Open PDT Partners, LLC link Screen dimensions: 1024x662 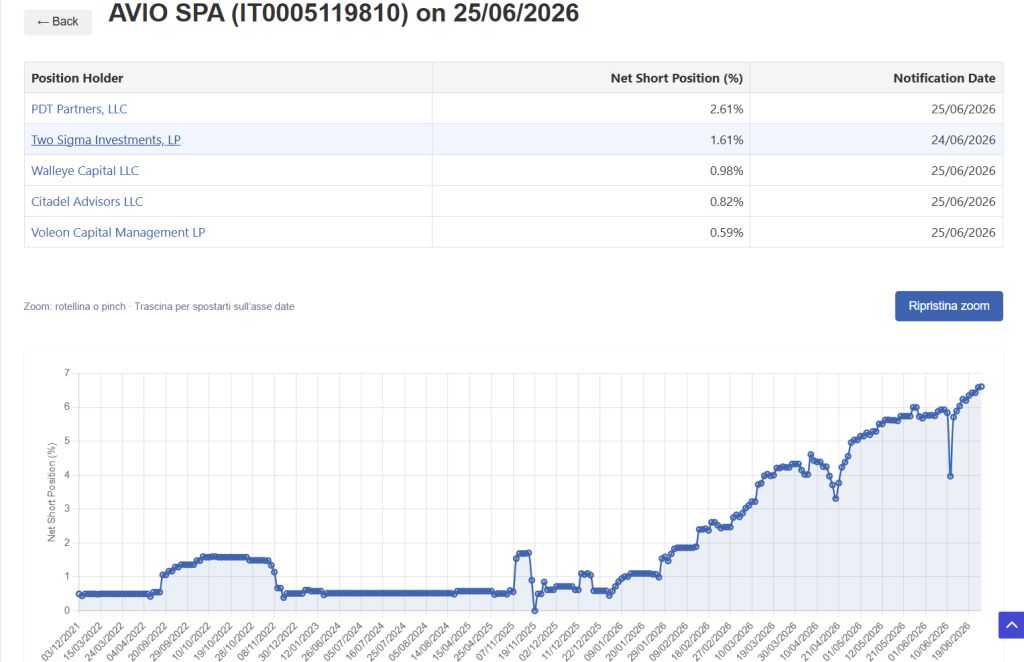[x=79, y=109]
